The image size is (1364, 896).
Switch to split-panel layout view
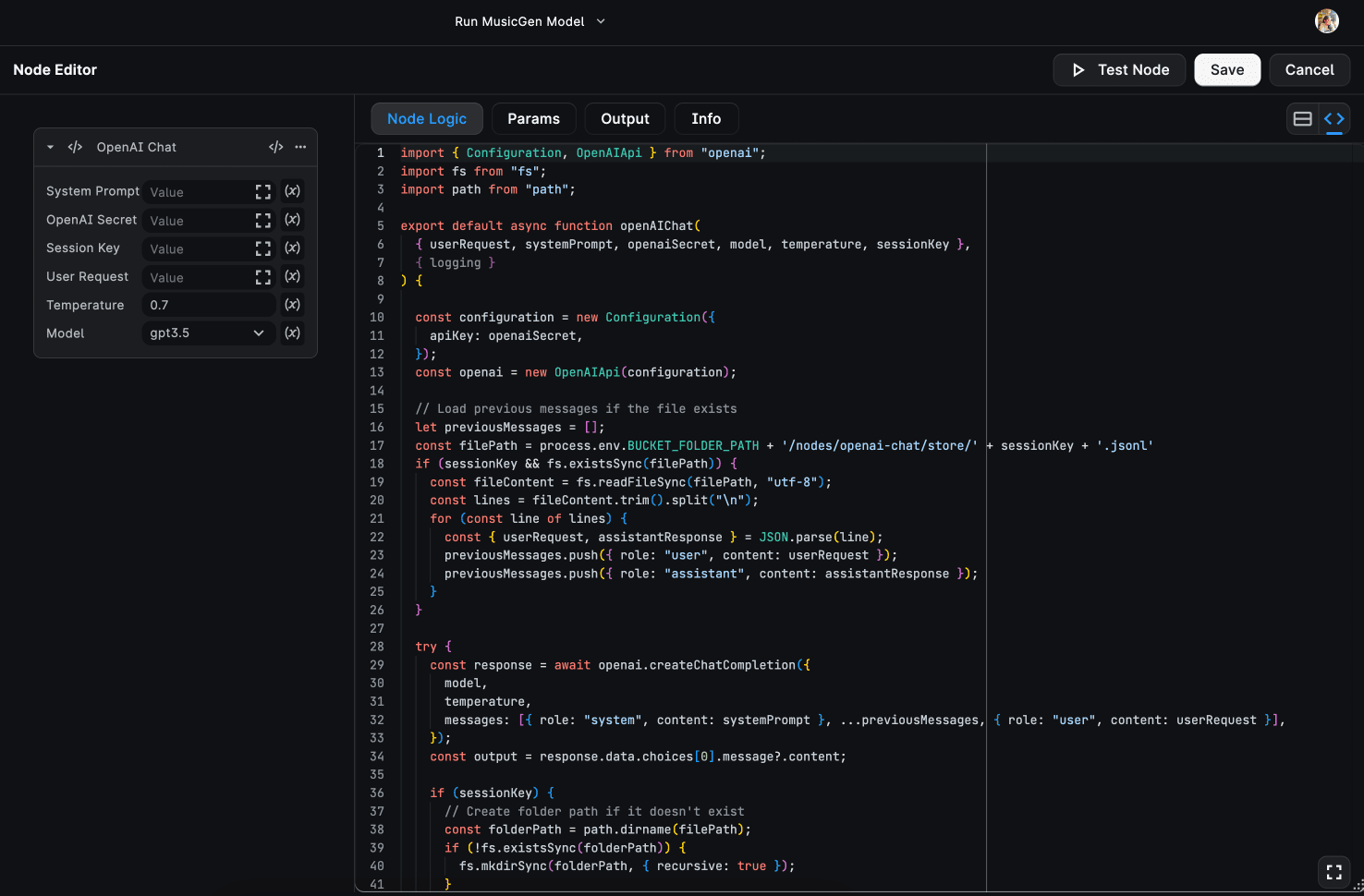click(1302, 118)
